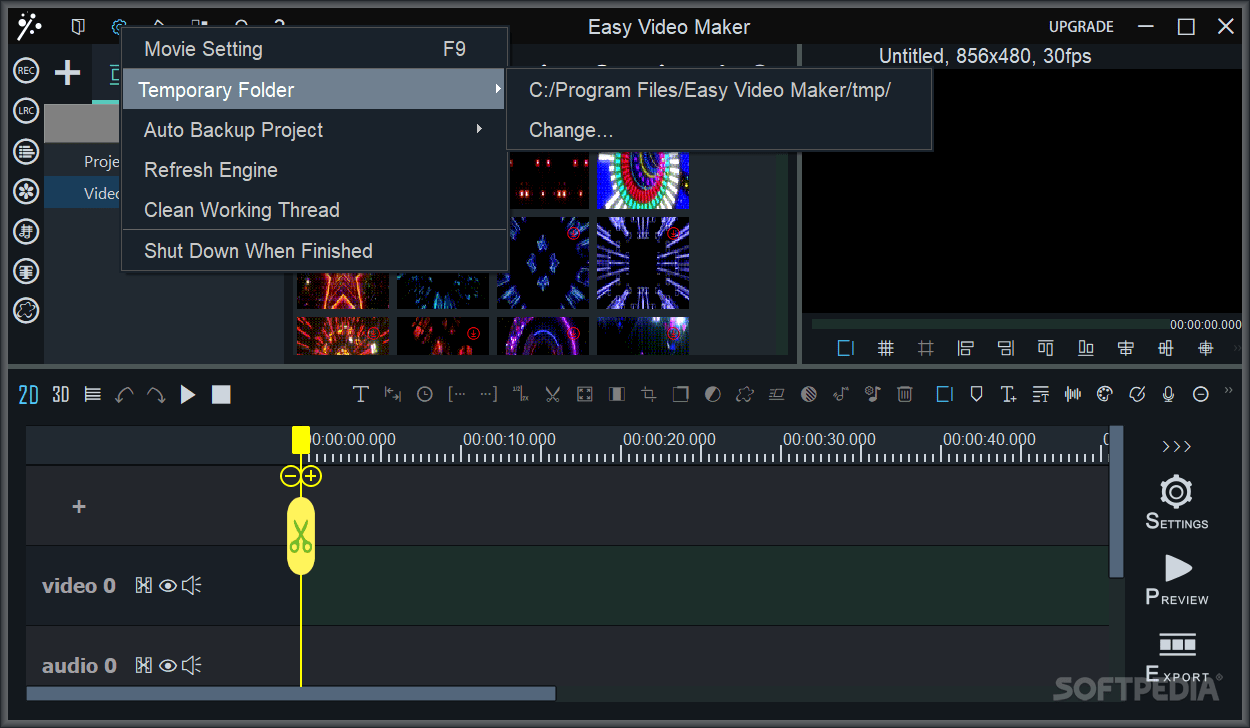Select the colorful rainbow tunnel thumbnail
Screen dimensions: 1250x728
[643, 180]
